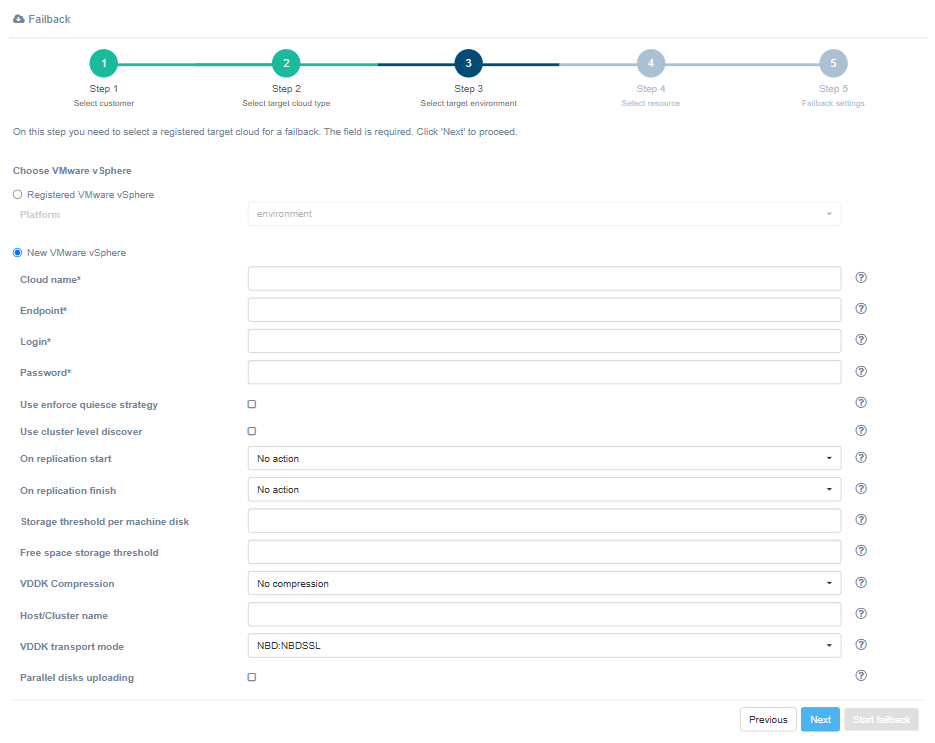Focus Free space storage threshold field

click(544, 552)
